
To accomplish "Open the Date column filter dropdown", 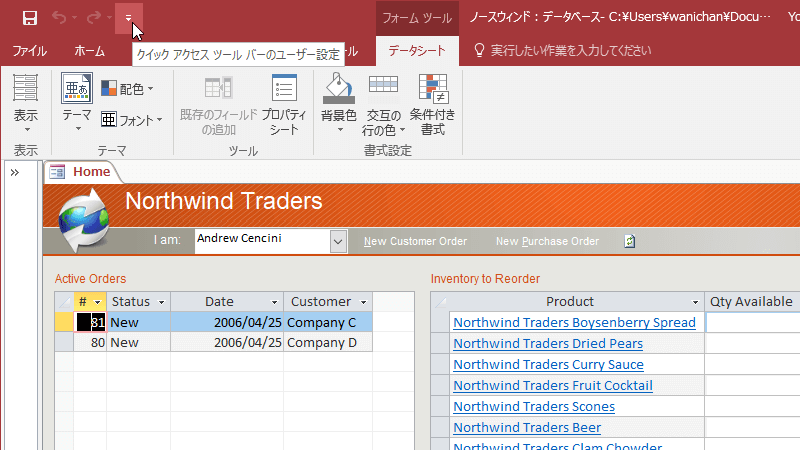I will (x=274, y=302).
